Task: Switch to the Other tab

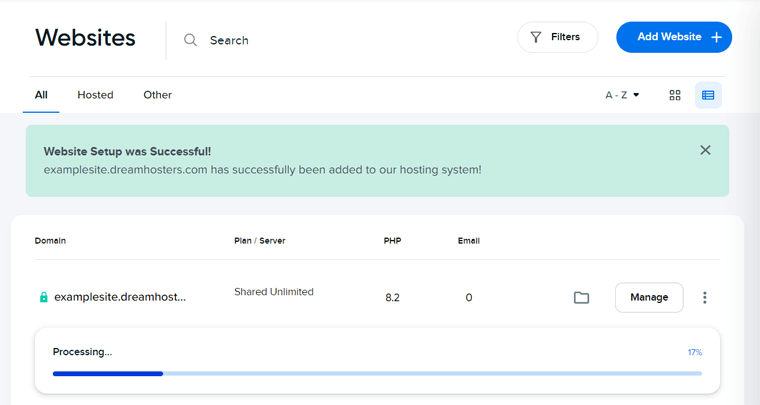Action: [x=158, y=95]
